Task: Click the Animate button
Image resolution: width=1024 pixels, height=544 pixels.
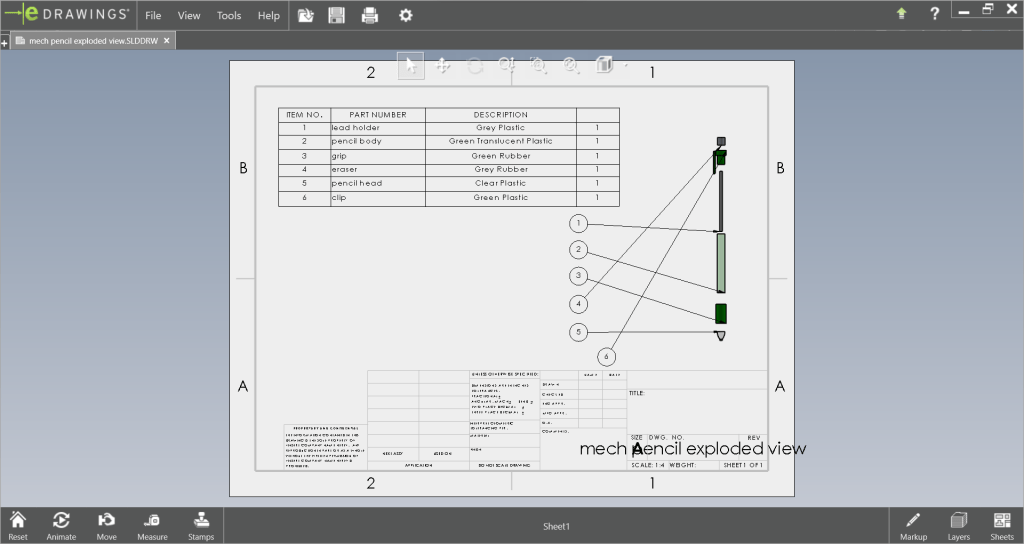Action: click(x=61, y=525)
